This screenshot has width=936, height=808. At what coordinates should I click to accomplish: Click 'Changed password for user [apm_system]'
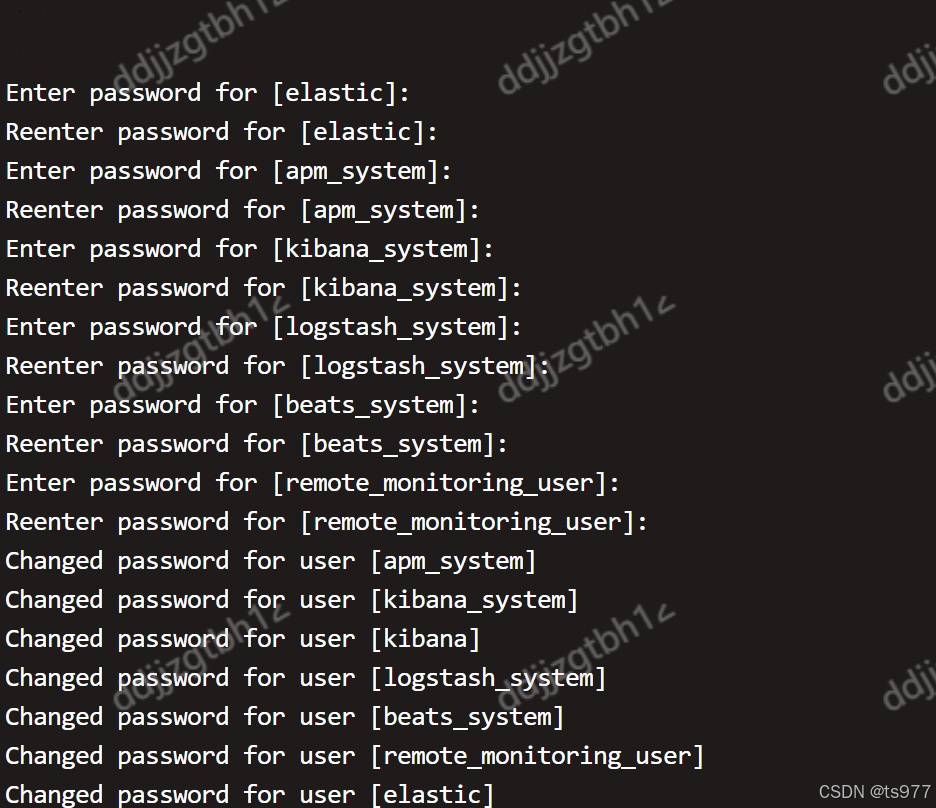pos(270,561)
